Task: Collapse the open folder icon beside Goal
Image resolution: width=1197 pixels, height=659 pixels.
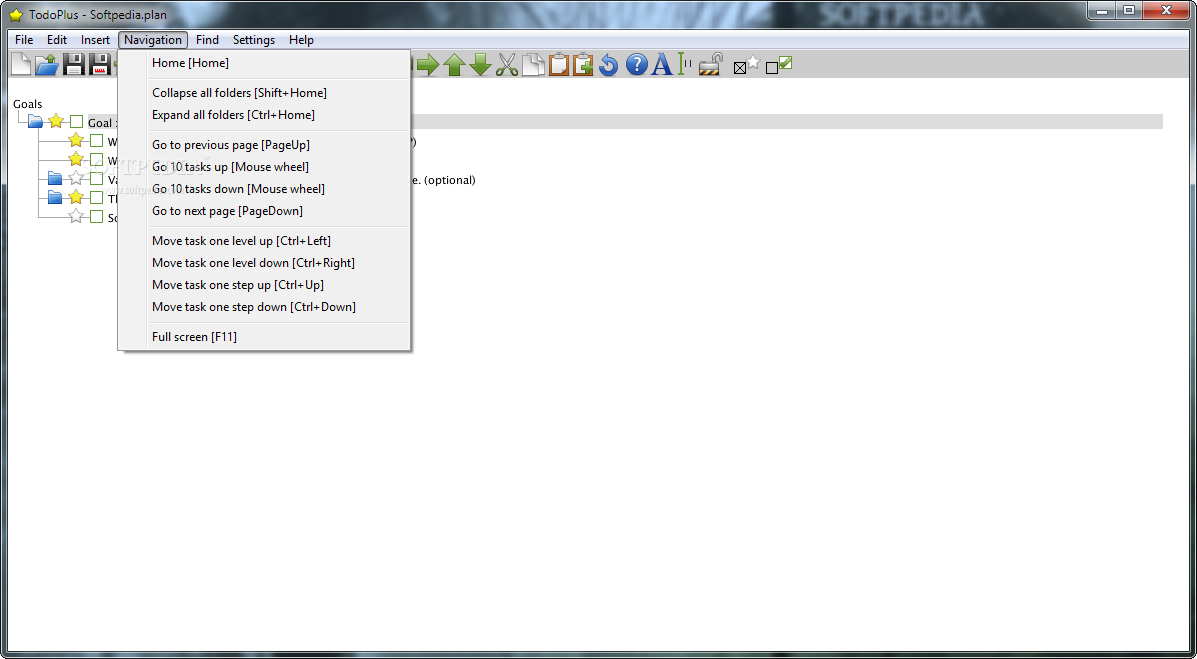Action: point(35,121)
